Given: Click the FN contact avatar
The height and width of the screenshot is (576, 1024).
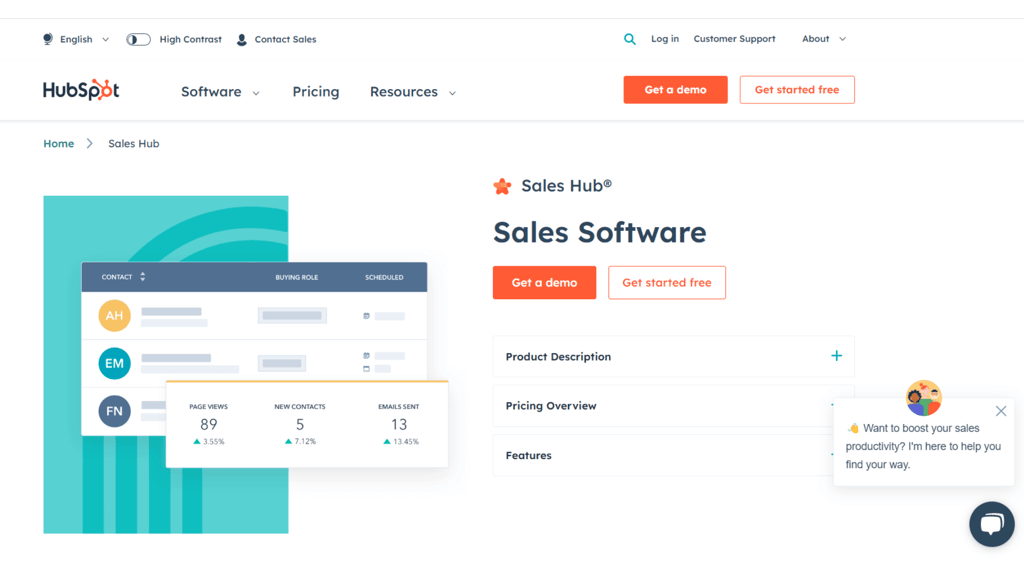Looking at the screenshot, I should point(114,411).
